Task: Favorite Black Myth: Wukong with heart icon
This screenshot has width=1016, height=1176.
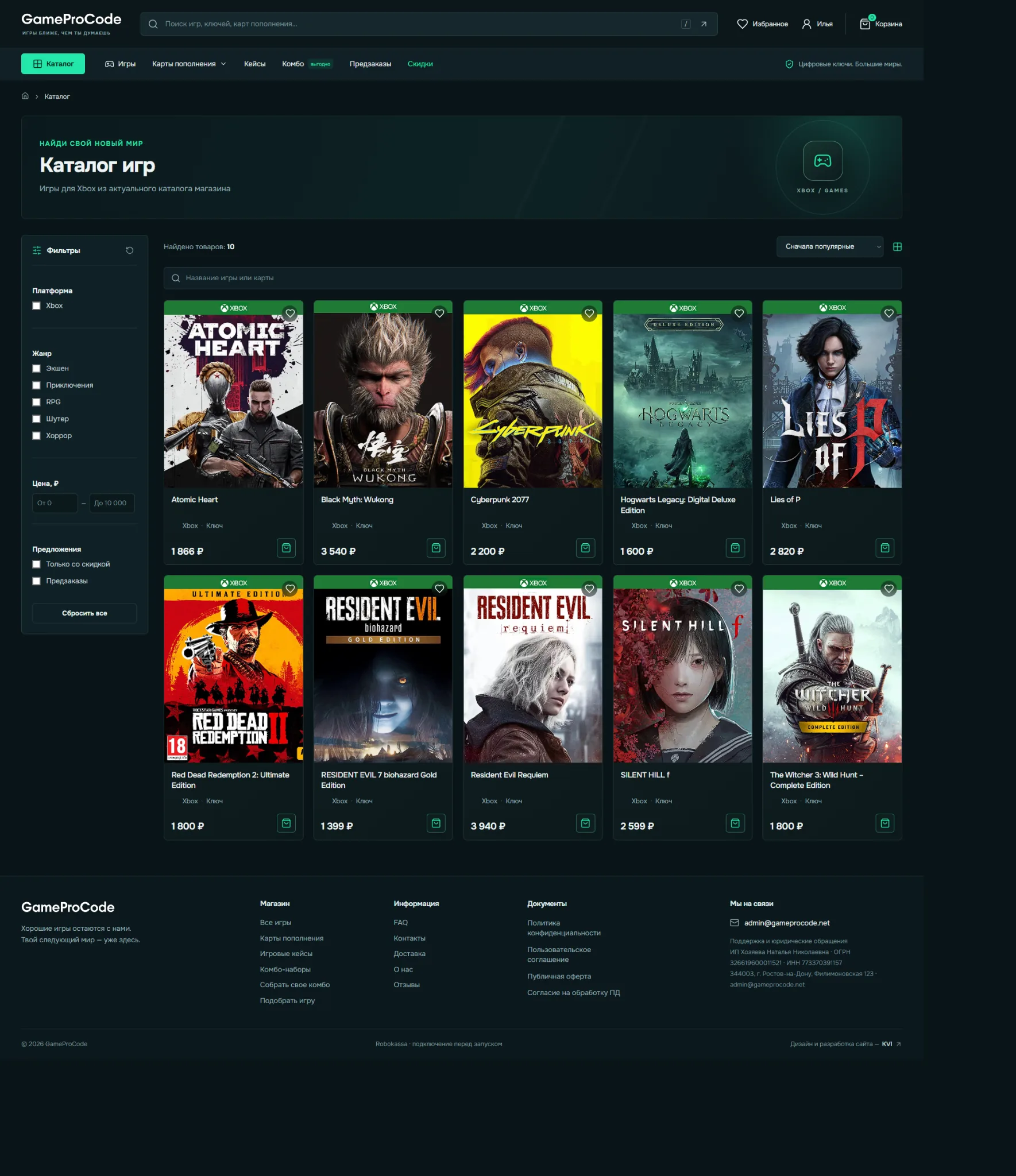Action: 439,314
